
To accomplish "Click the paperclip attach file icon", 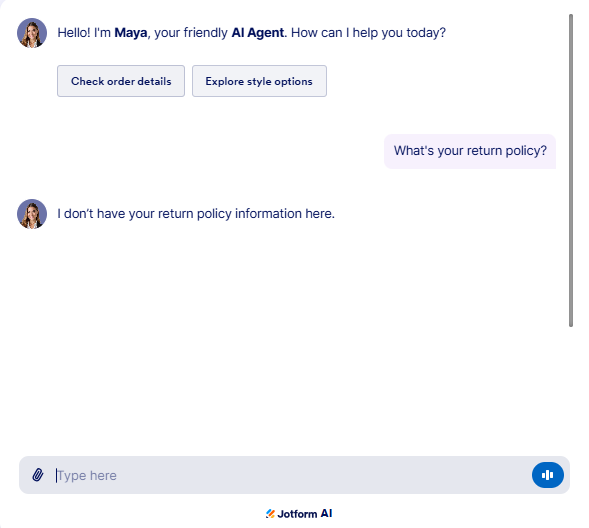I will tap(37, 475).
